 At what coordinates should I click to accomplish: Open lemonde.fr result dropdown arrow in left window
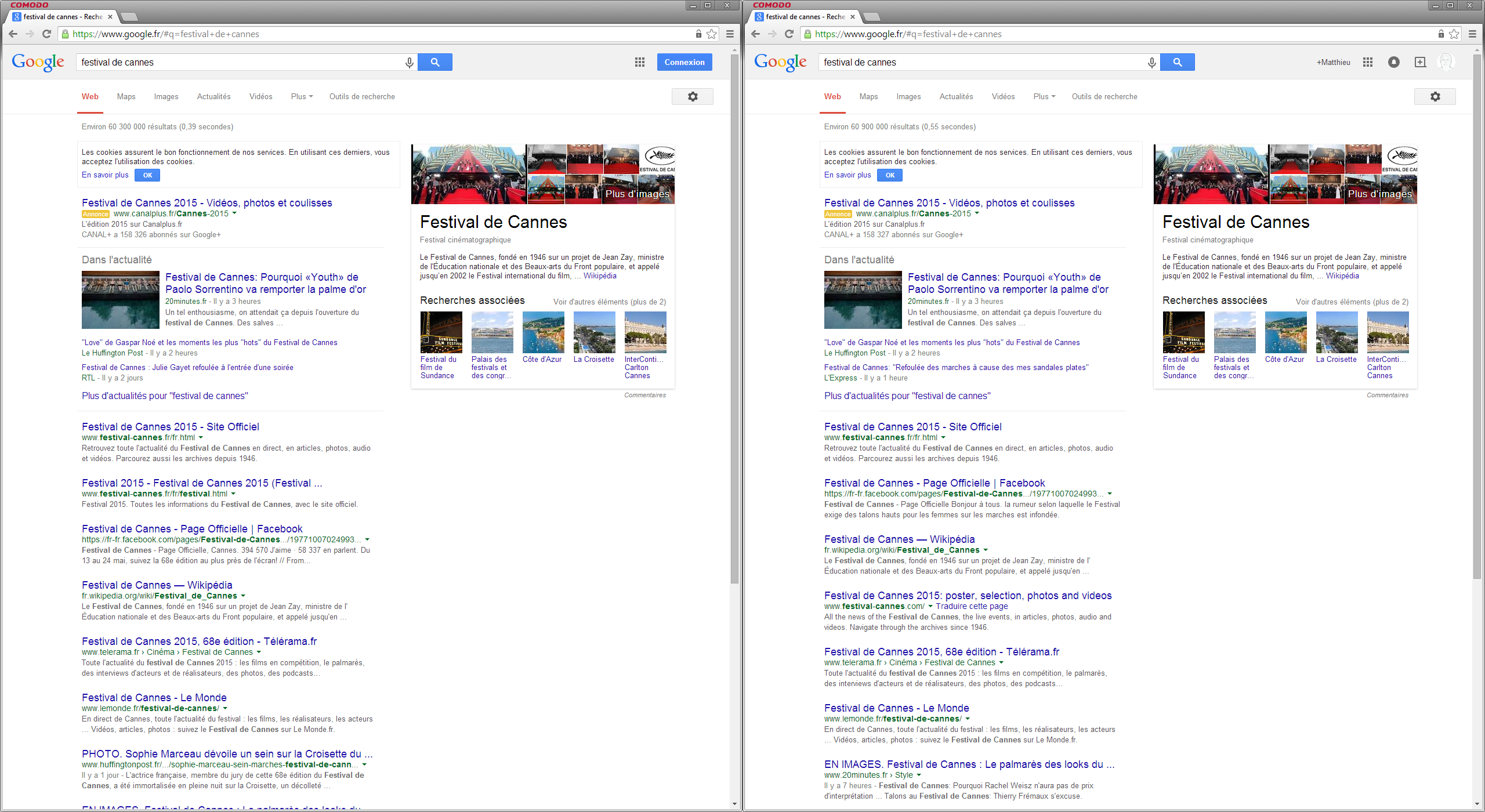tap(225, 708)
